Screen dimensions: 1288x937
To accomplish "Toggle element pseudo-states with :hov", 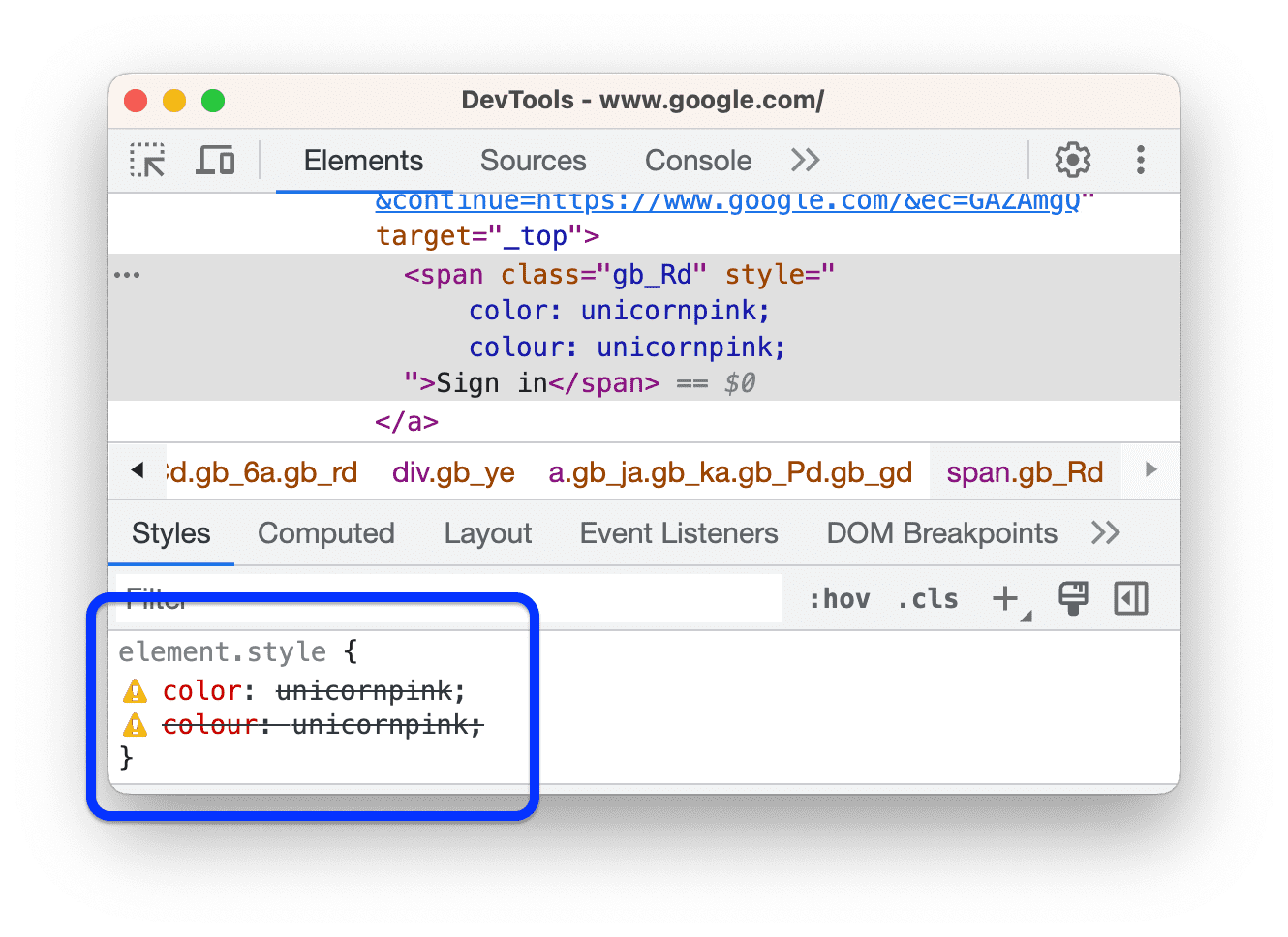I will click(x=841, y=598).
